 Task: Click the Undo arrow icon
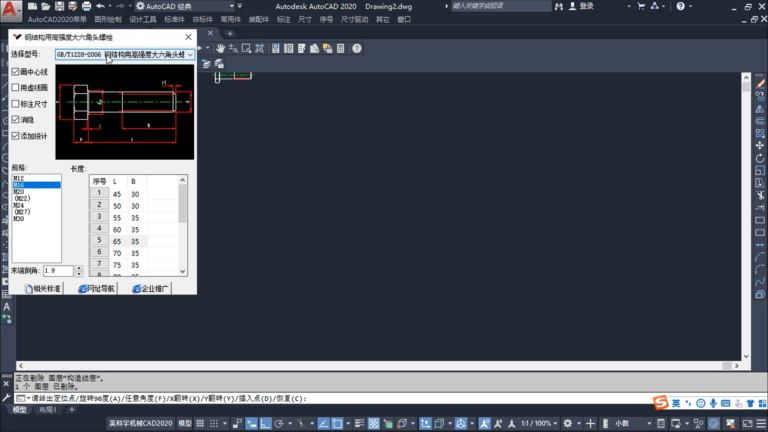[x=100, y=6]
